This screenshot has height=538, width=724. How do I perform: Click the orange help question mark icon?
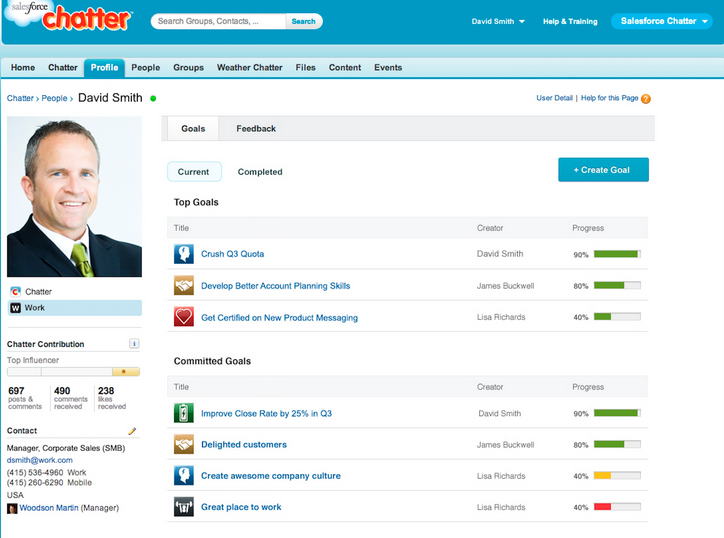(x=646, y=98)
